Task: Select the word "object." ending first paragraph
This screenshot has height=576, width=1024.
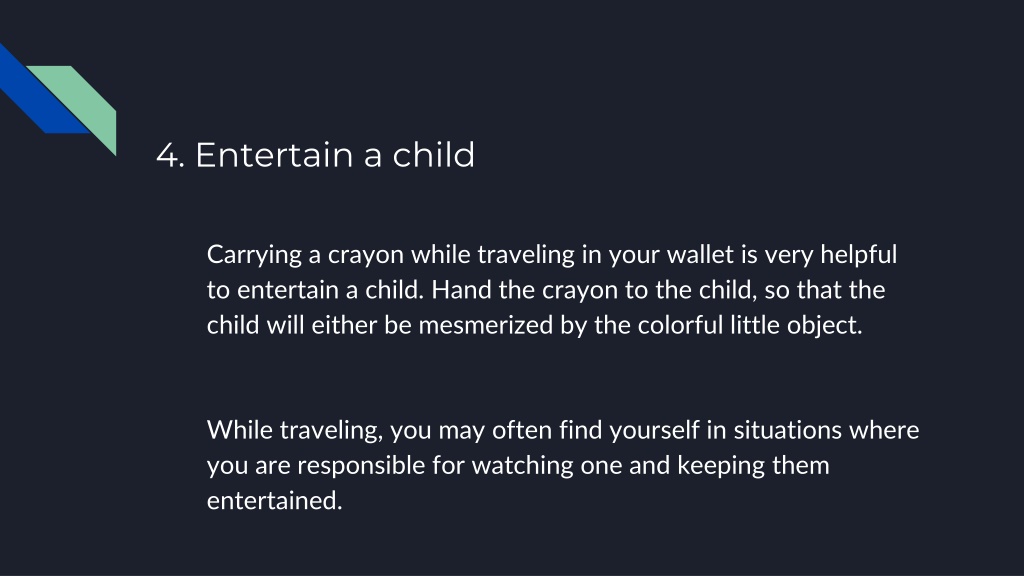Action: click(x=824, y=326)
